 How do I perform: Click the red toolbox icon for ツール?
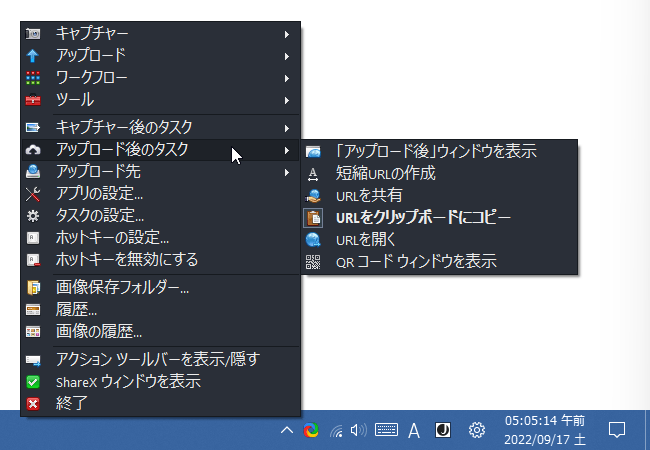[33, 100]
